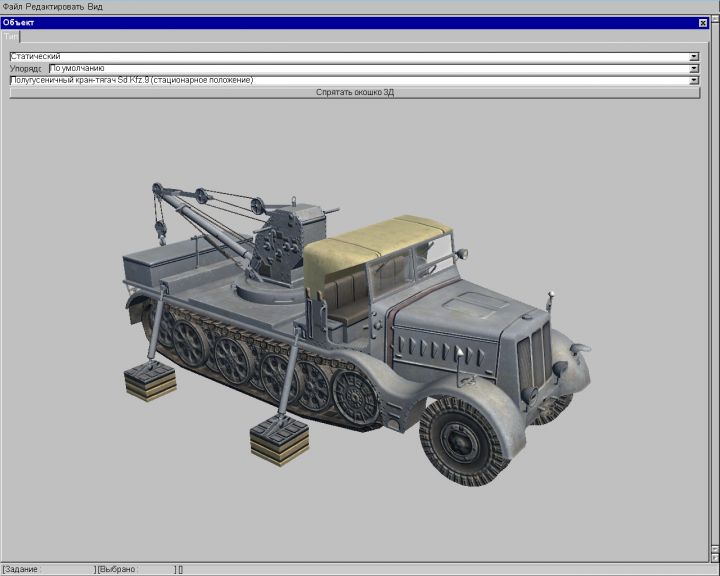Expand the Sd.Kfz.9 object dropdown arrow
This screenshot has width=720, height=576.
click(x=694, y=80)
